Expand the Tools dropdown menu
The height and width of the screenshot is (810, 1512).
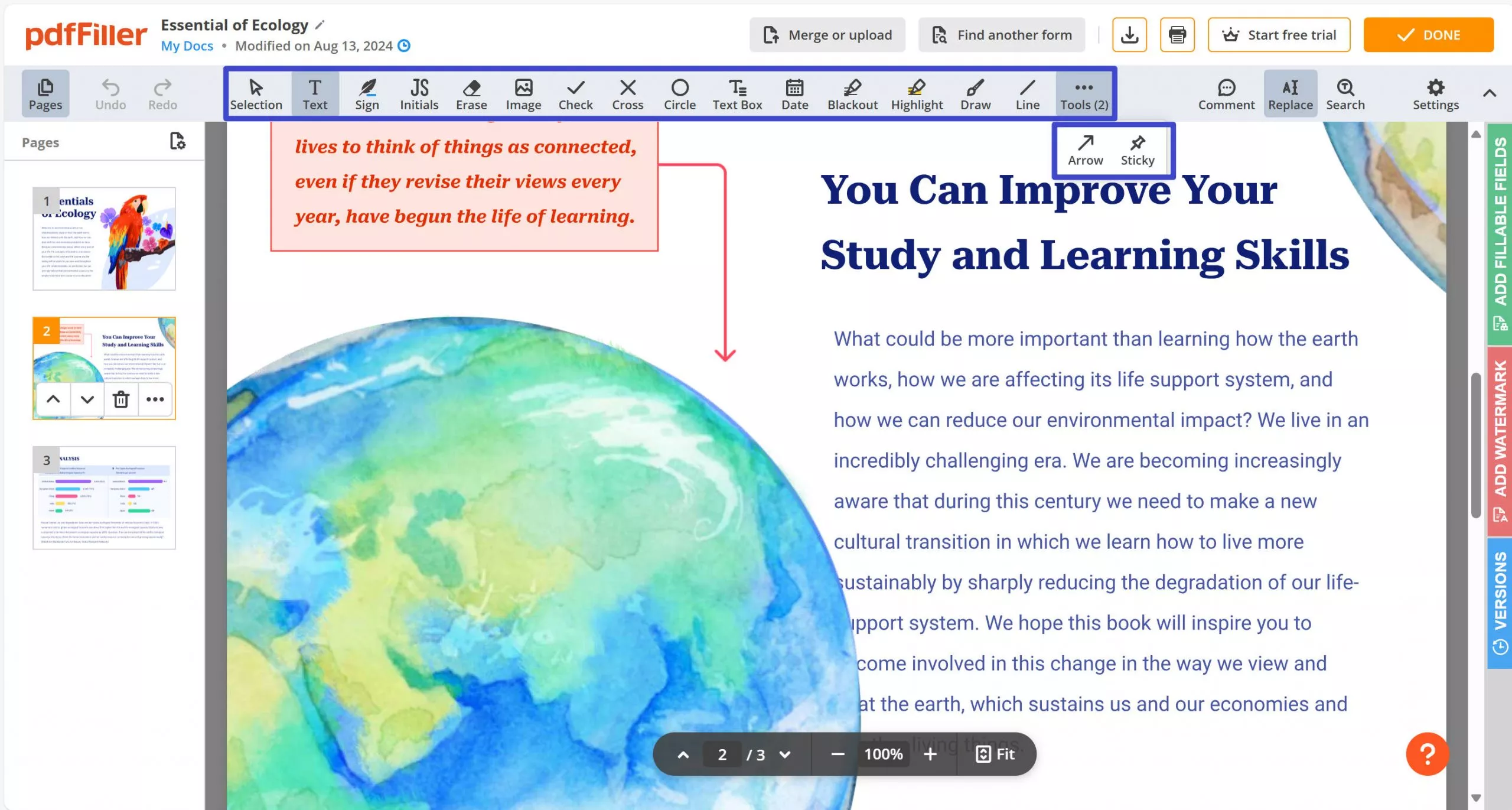1083,94
